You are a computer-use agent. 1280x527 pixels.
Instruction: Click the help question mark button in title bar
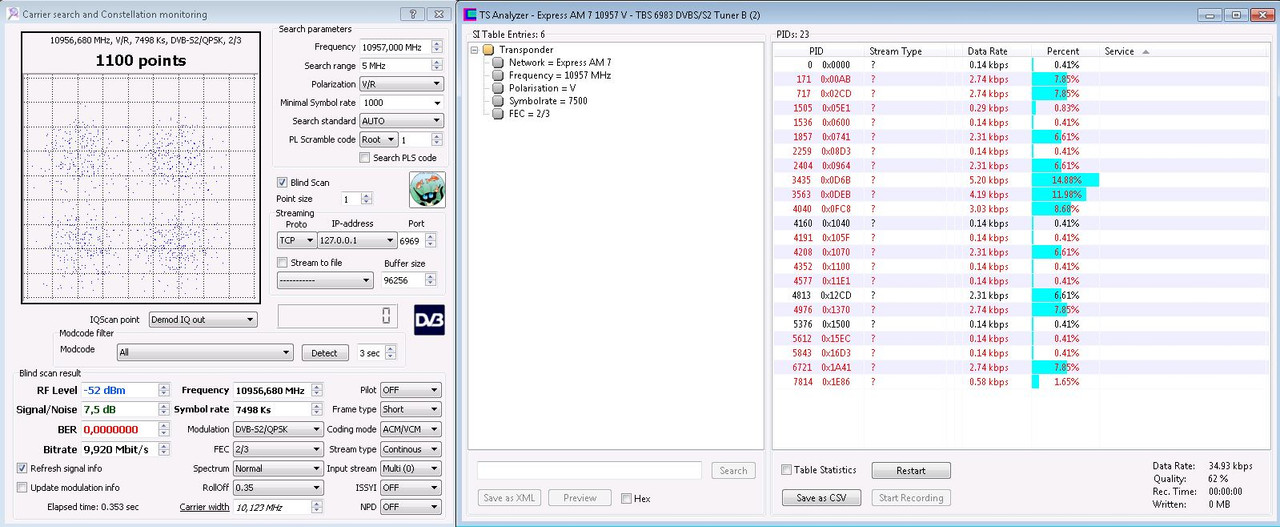(411, 14)
